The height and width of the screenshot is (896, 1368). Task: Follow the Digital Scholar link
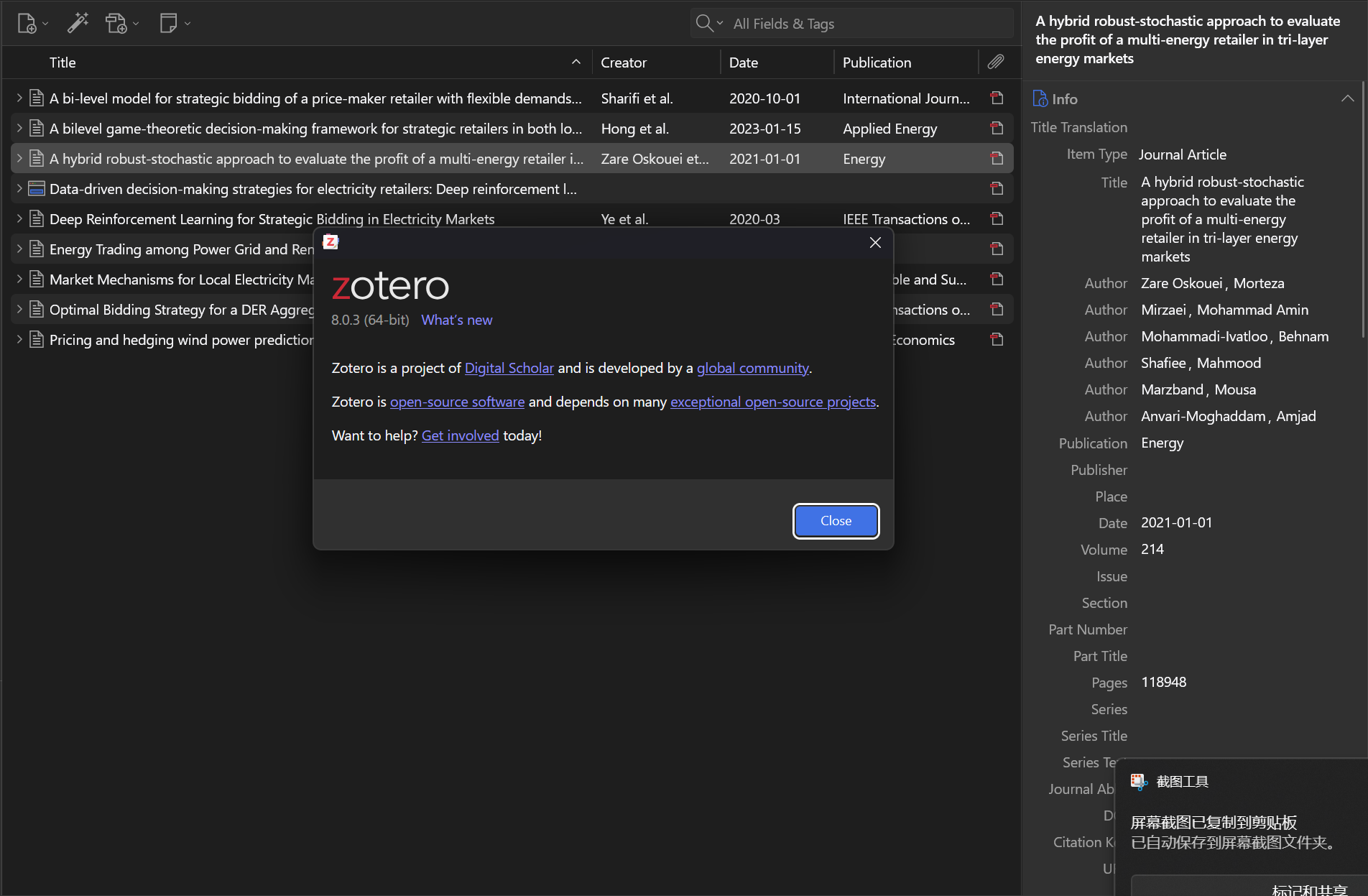click(509, 368)
